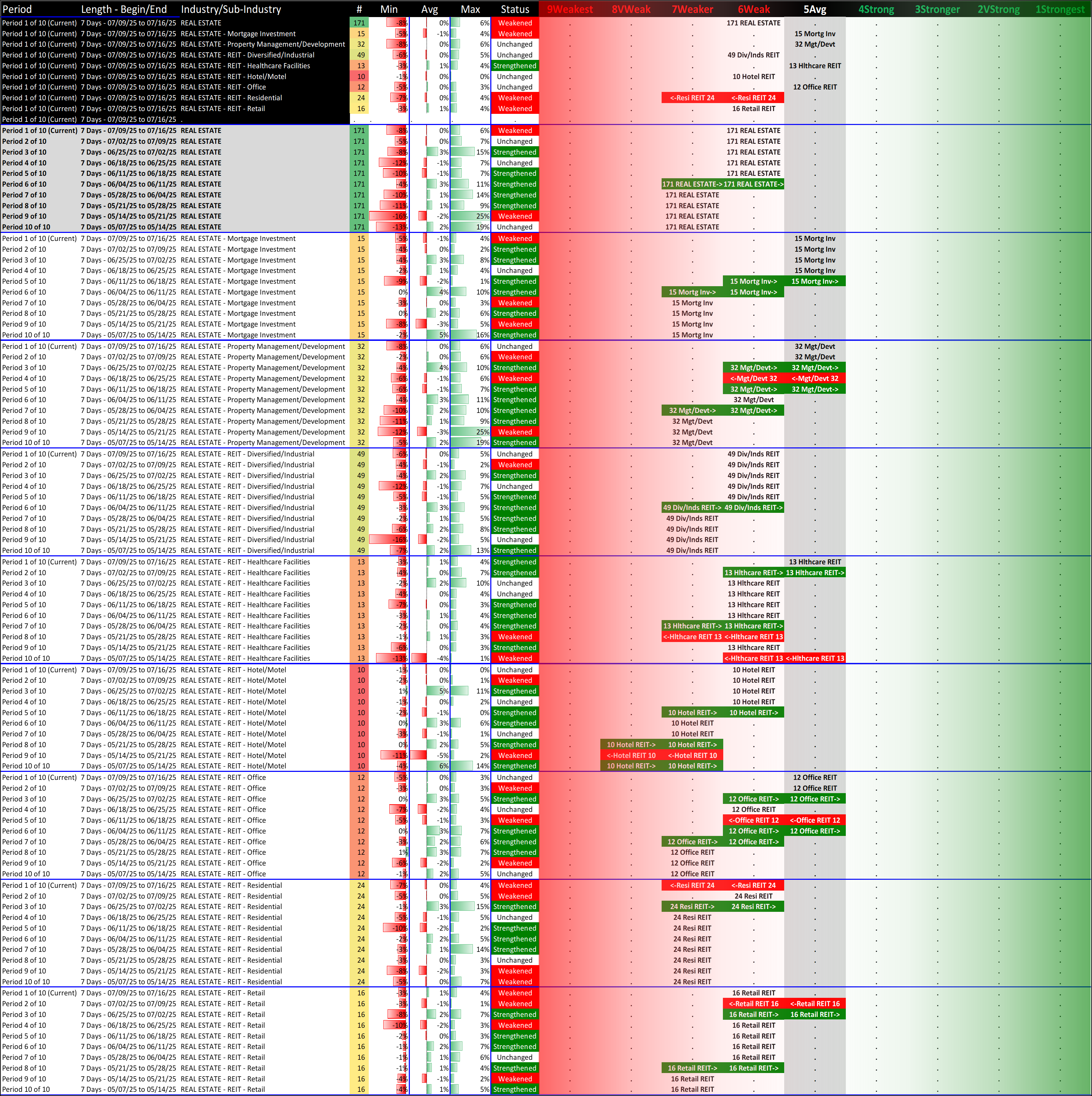Click '12 Office REIT' in the top summary block
1092x1096 pixels.
[814, 87]
